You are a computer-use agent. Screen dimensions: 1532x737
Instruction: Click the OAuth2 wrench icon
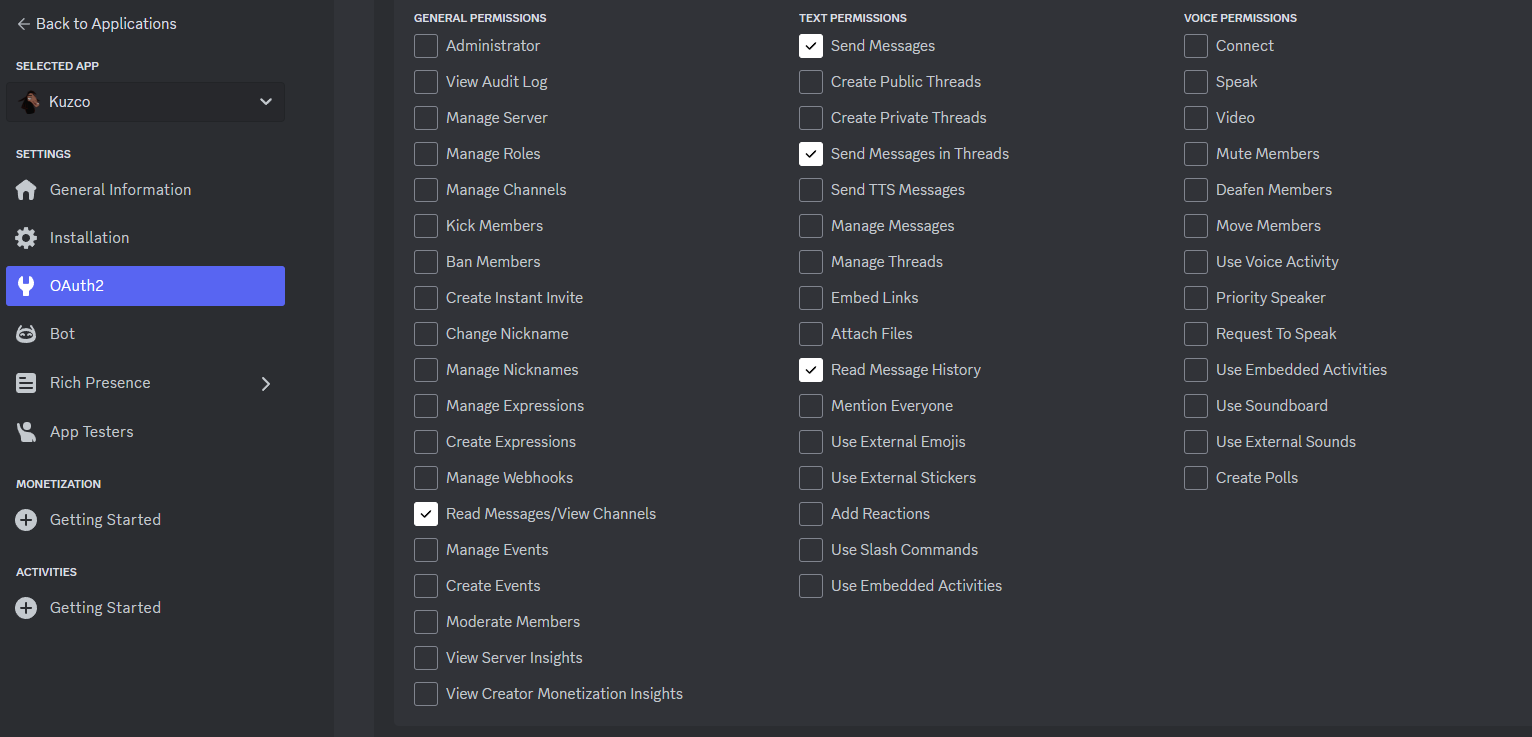27,286
